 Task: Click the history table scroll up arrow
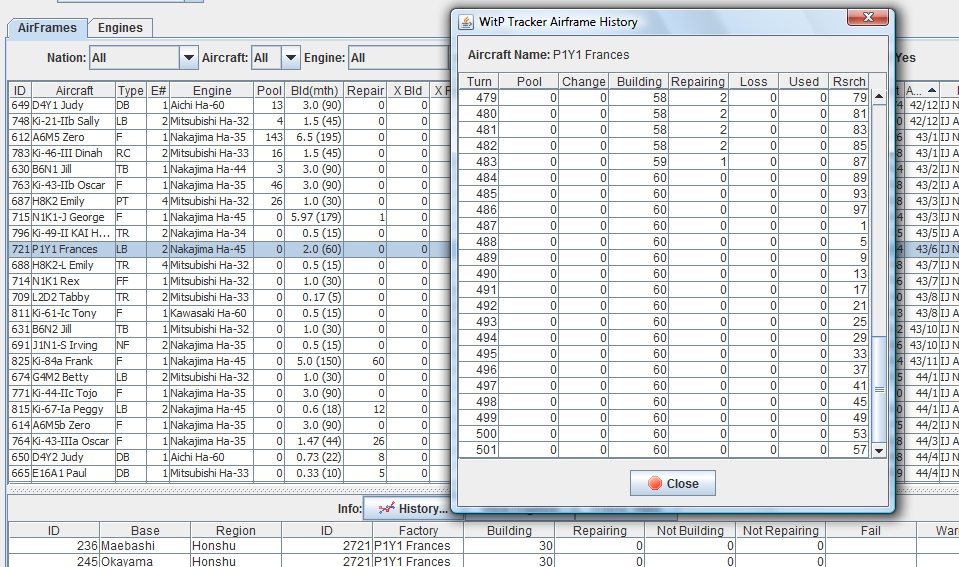(x=878, y=97)
